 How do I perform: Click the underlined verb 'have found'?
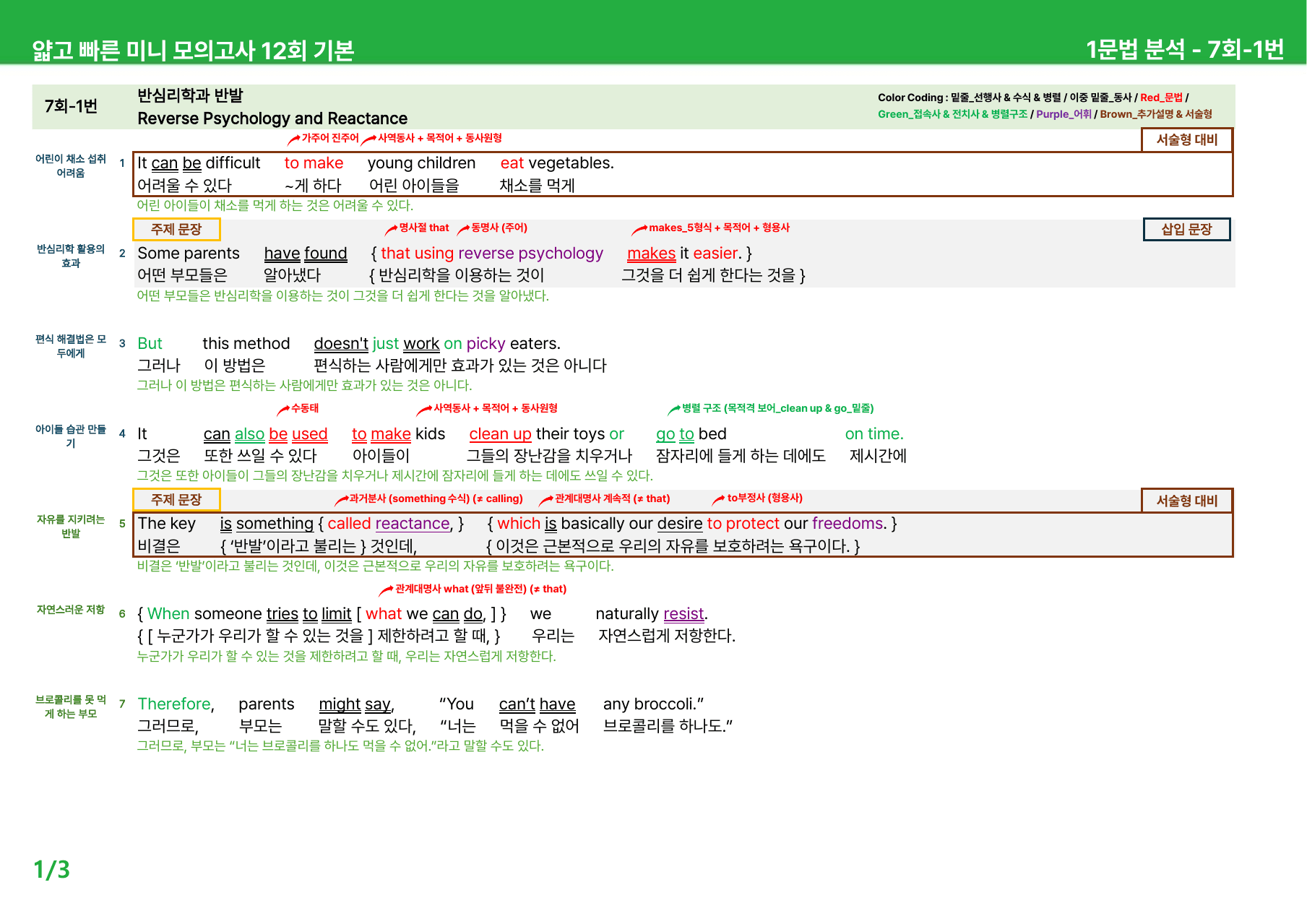306,254
